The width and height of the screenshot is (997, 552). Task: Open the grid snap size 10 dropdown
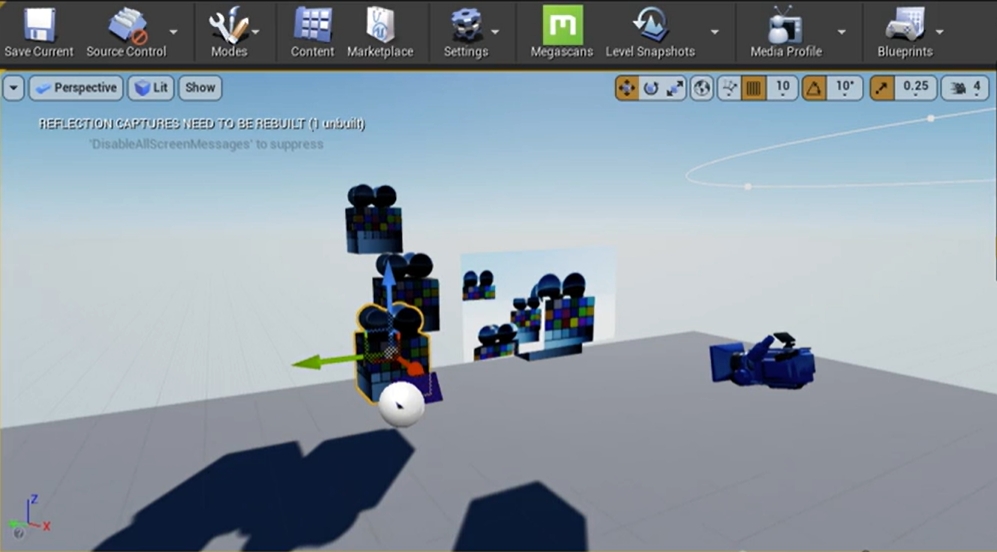782,88
